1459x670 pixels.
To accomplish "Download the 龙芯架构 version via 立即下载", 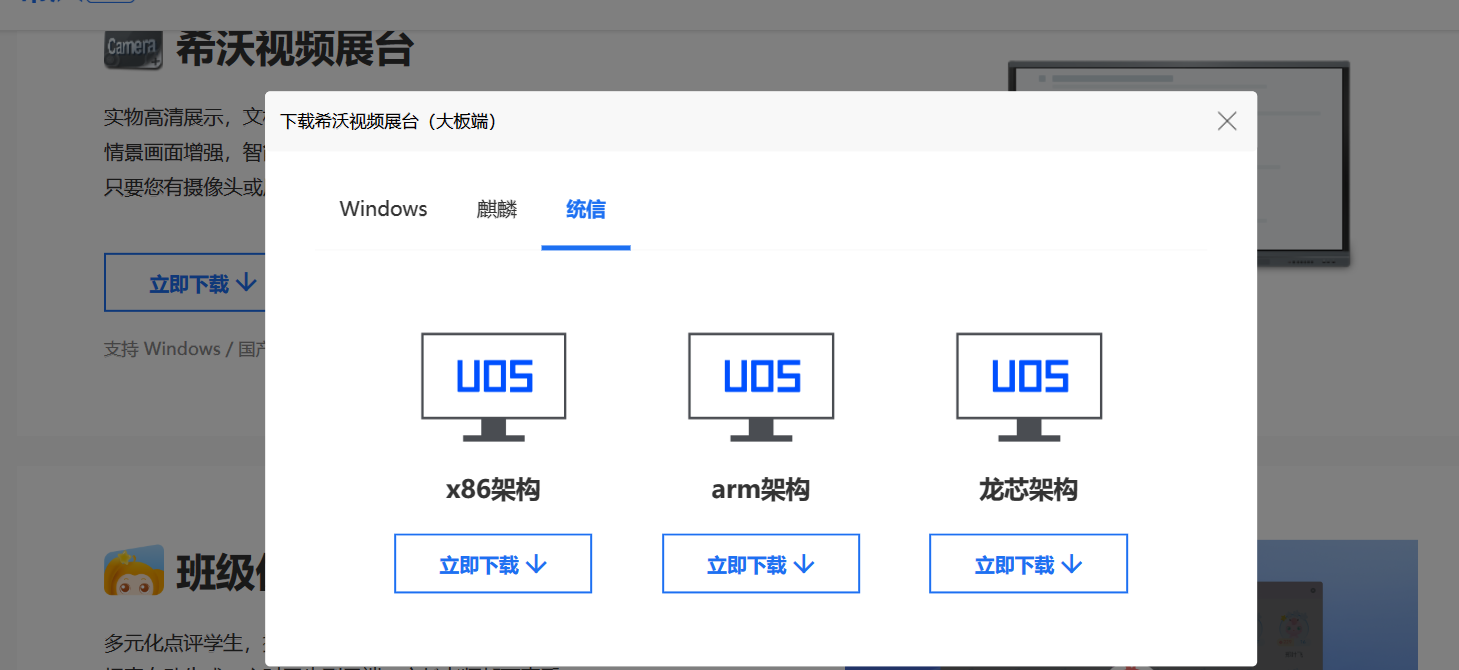I will pyautogui.click(x=1028, y=564).
